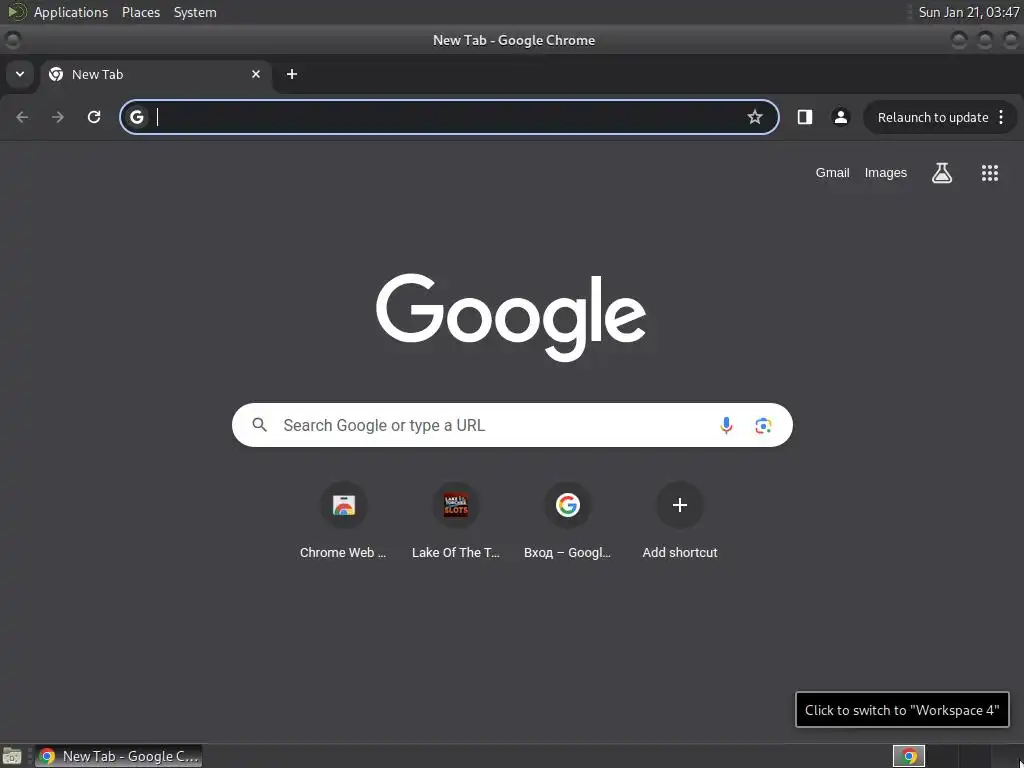Viewport: 1024px width, 768px height.
Task: Open the Images link
Action: click(886, 172)
